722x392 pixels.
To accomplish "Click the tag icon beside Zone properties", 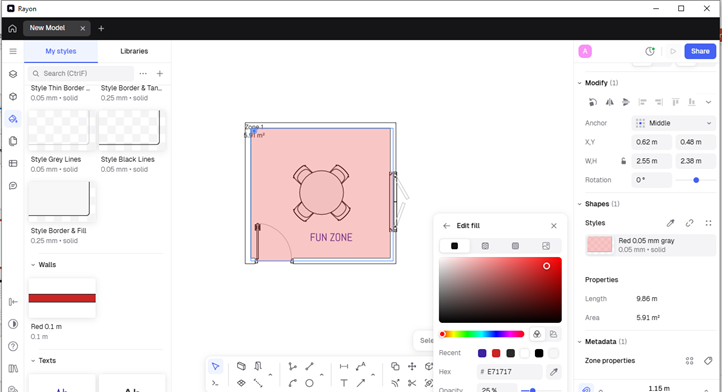I will pos(708,361).
